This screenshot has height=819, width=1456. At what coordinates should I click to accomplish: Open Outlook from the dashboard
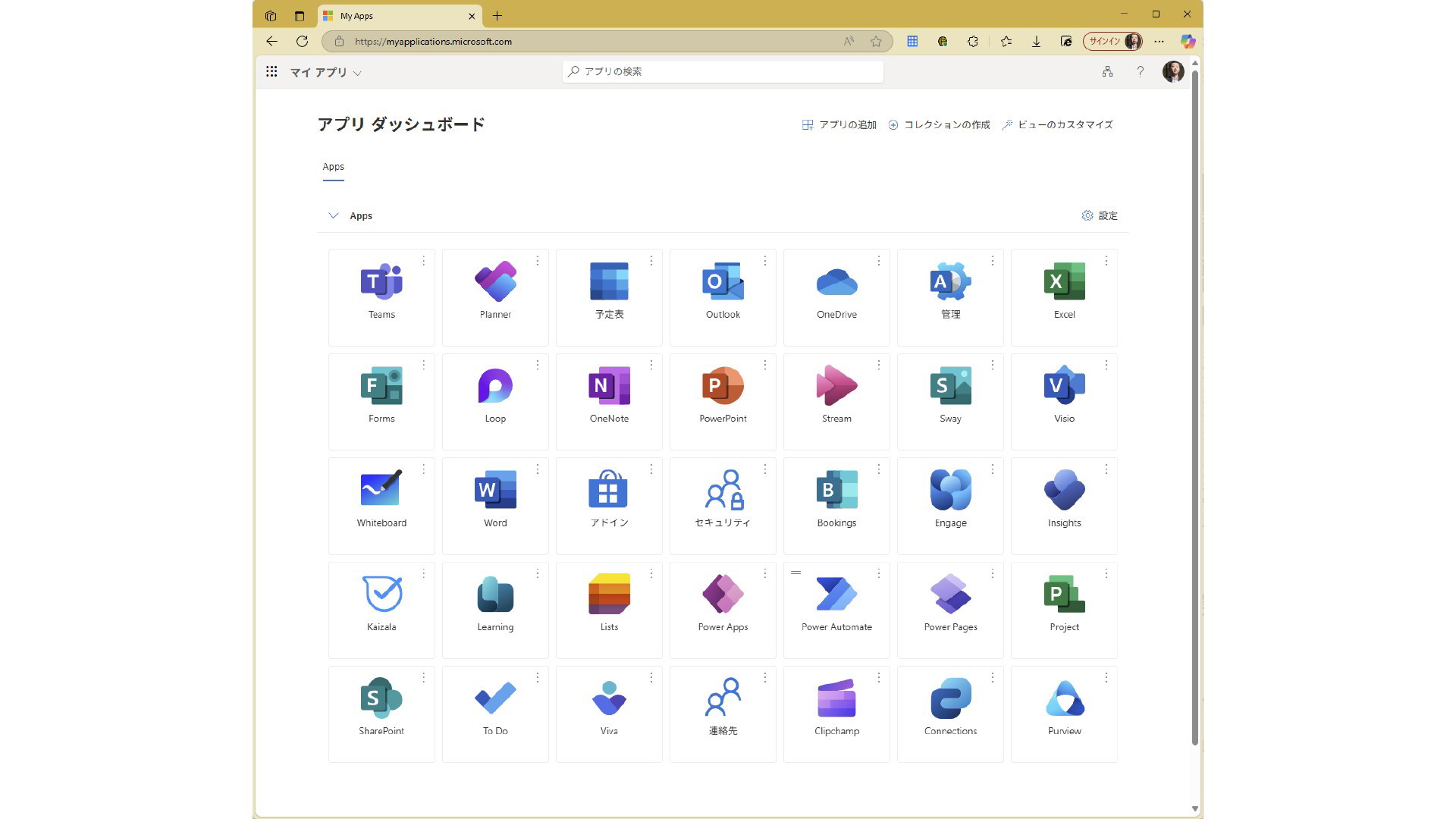pyautogui.click(x=723, y=297)
